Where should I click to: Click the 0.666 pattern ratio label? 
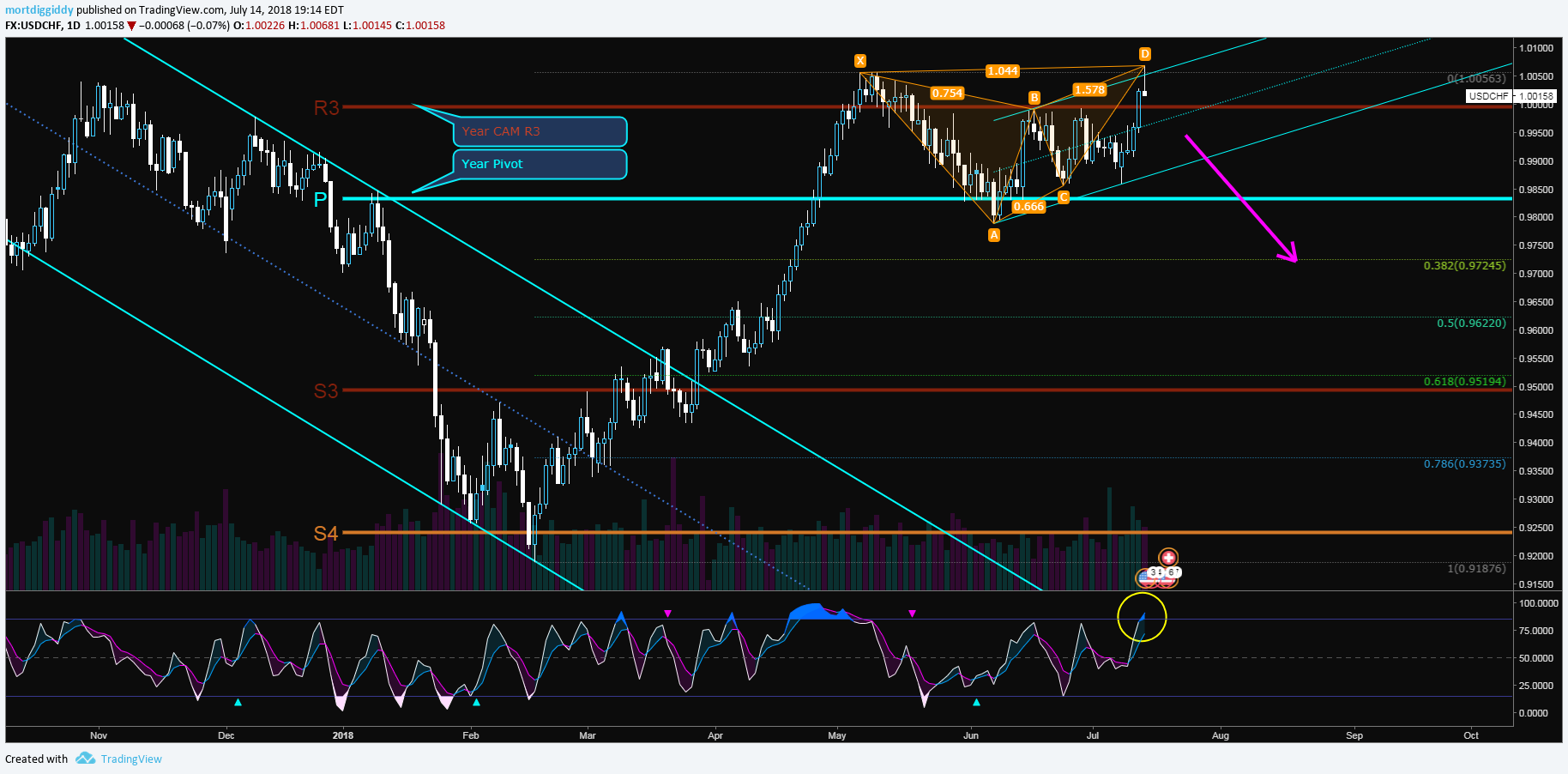(1028, 206)
